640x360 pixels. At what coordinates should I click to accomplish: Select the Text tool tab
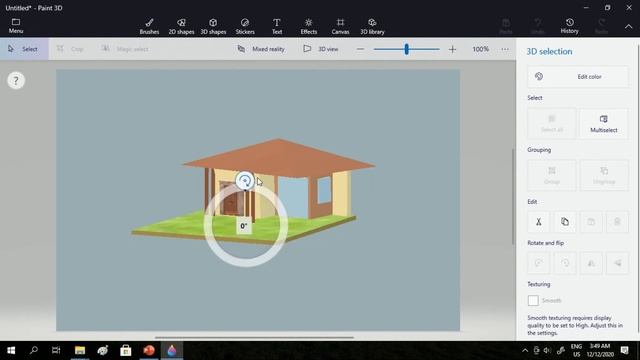click(x=277, y=26)
